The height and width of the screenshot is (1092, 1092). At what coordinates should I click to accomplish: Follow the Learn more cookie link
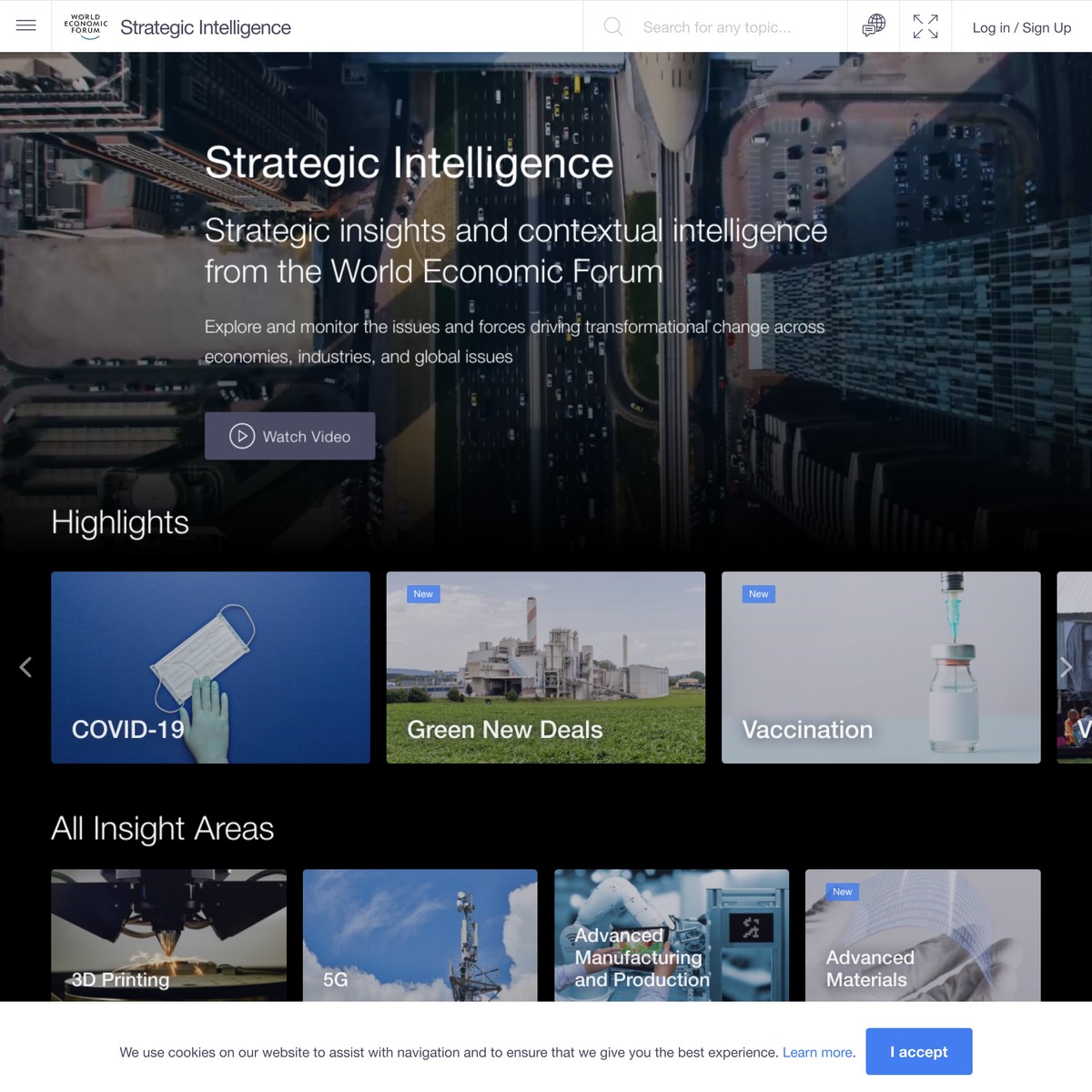817,1052
